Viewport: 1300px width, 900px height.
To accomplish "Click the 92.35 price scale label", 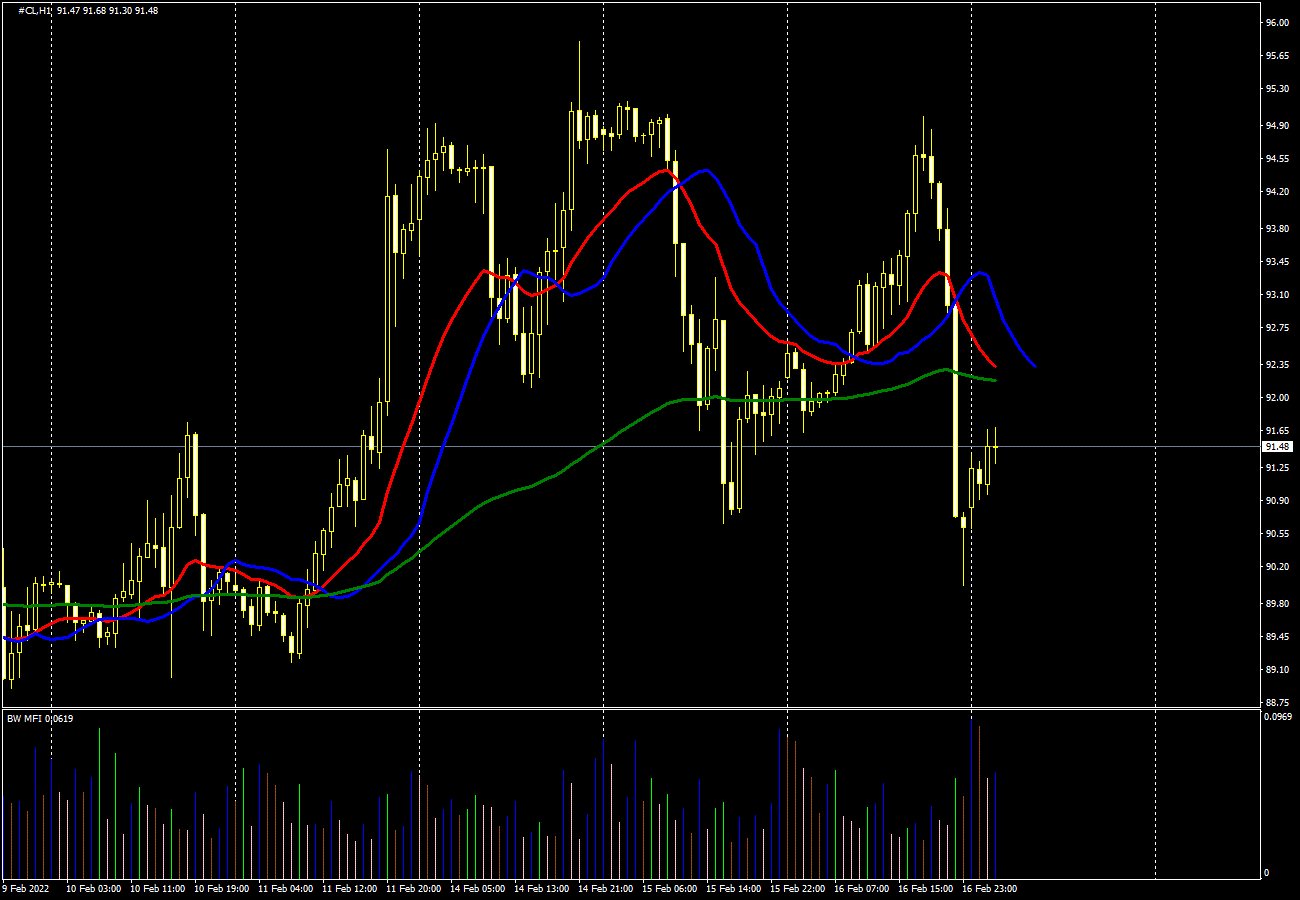I will [1277, 365].
